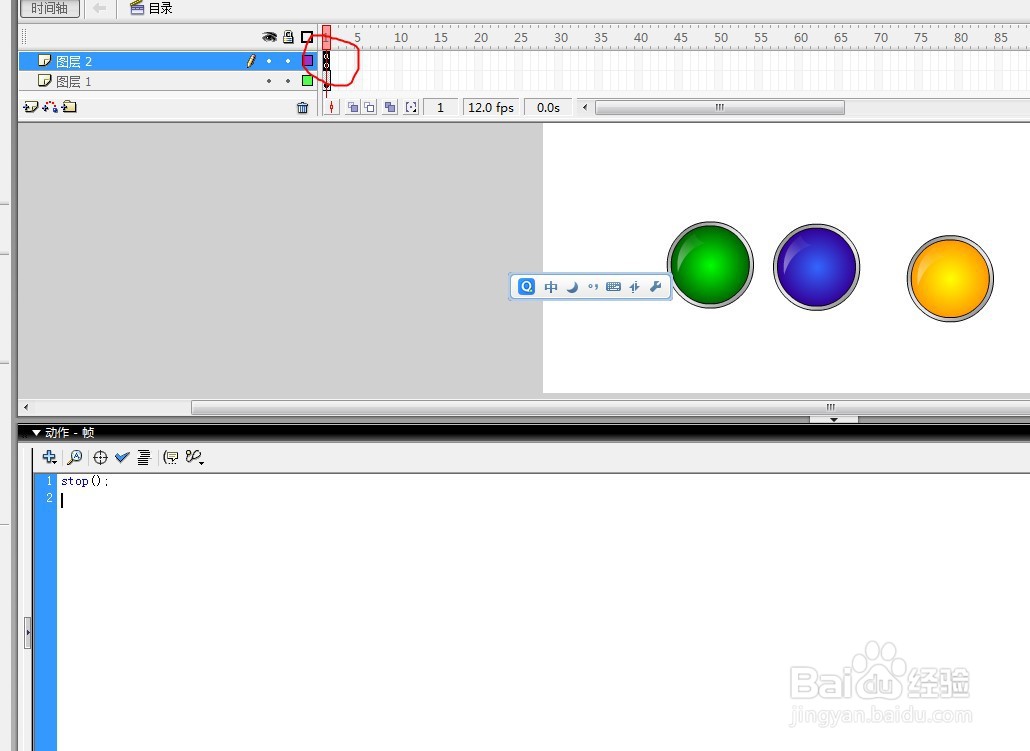Toggle show/hide all layers eye icon
This screenshot has width=1030, height=751.
pyautogui.click(x=269, y=37)
